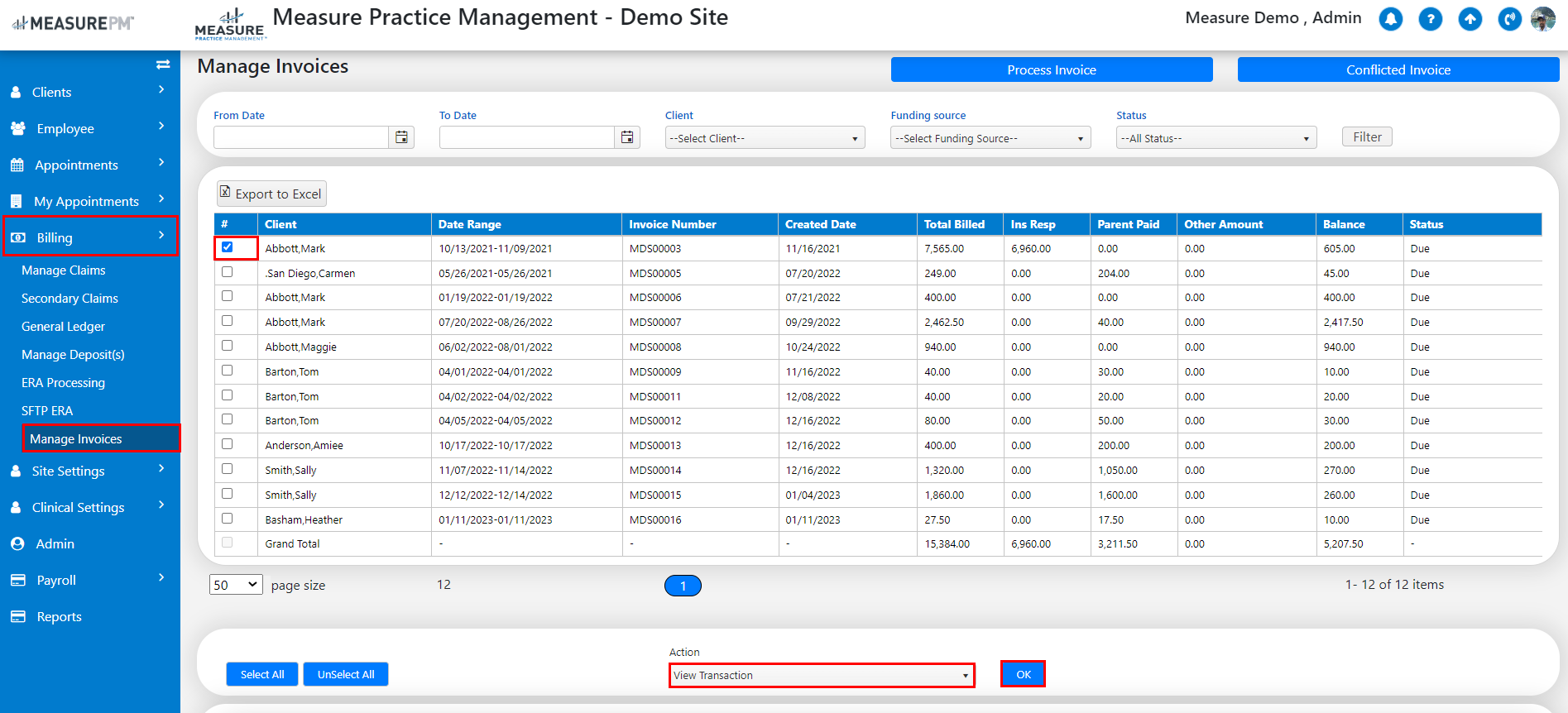Select Manage Invoices submenu item
The height and width of the screenshot is (713, 1568).
(x=101, y=438)
